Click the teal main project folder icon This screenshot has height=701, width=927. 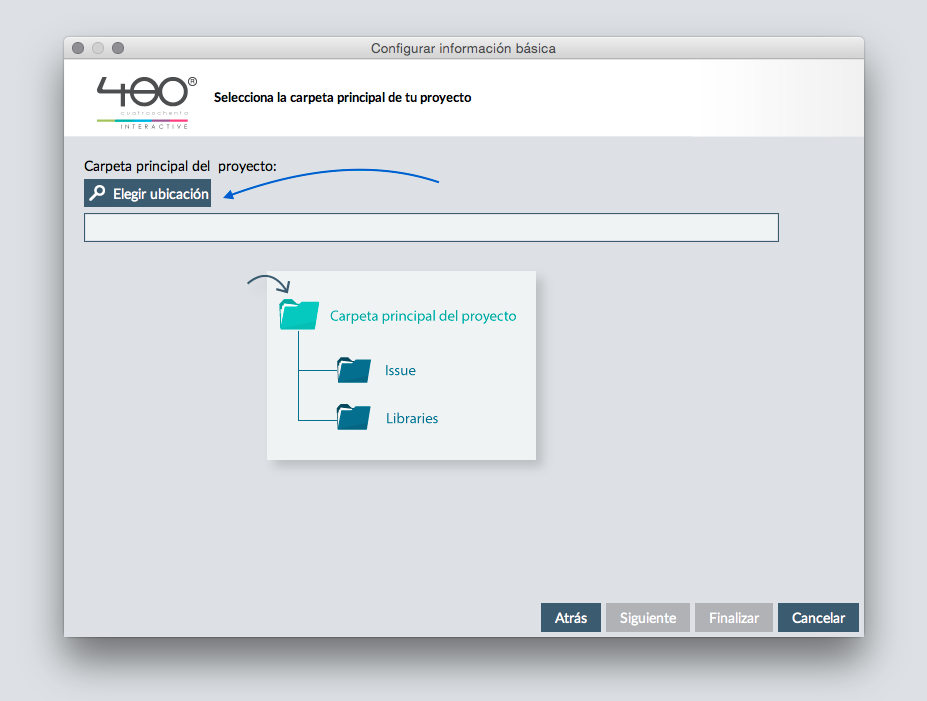pyautogui.click(x=299, y=315)
